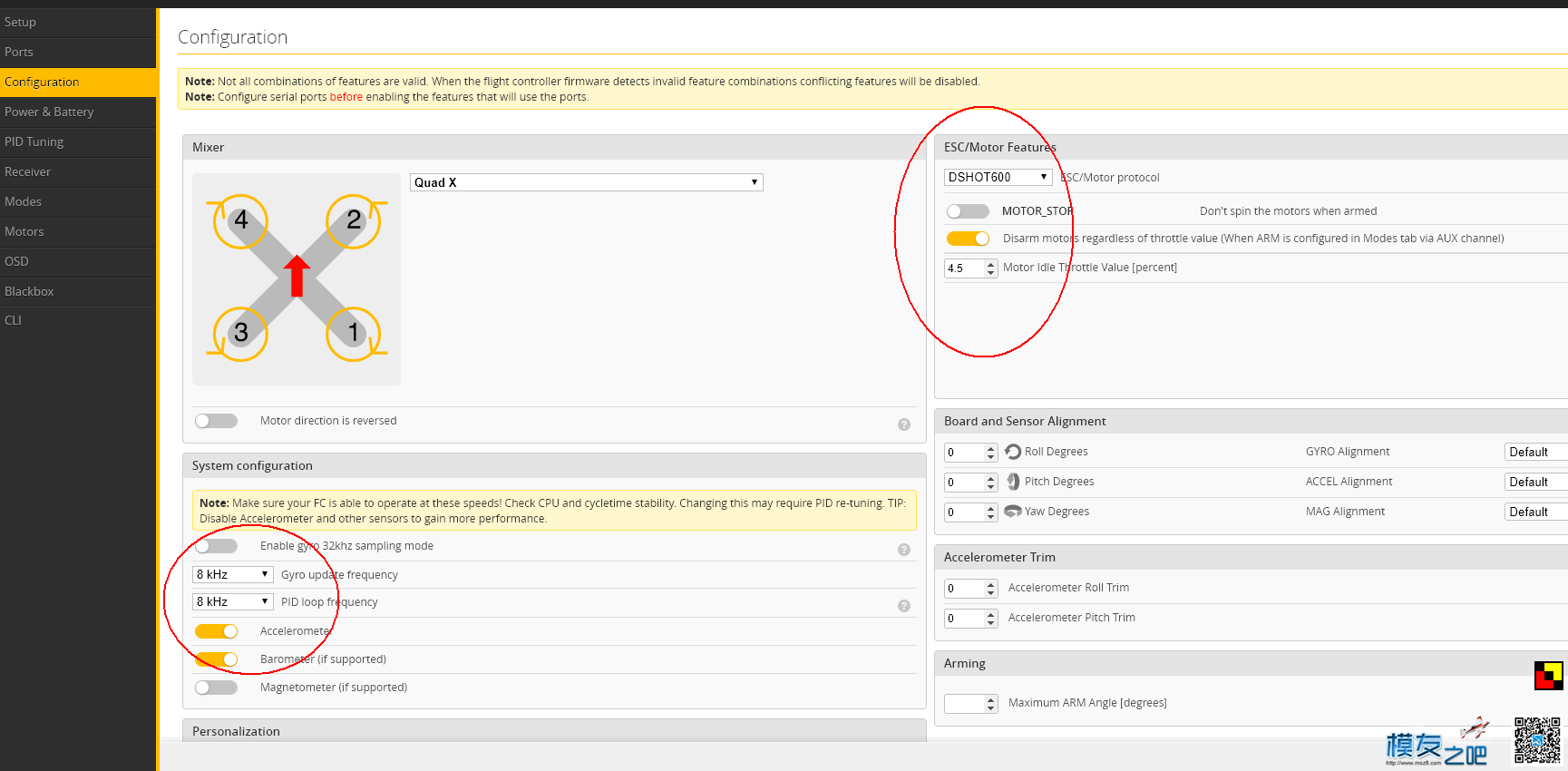Click help icon for PID loop frequency
Screen dimensions: 1568x771
904,606
